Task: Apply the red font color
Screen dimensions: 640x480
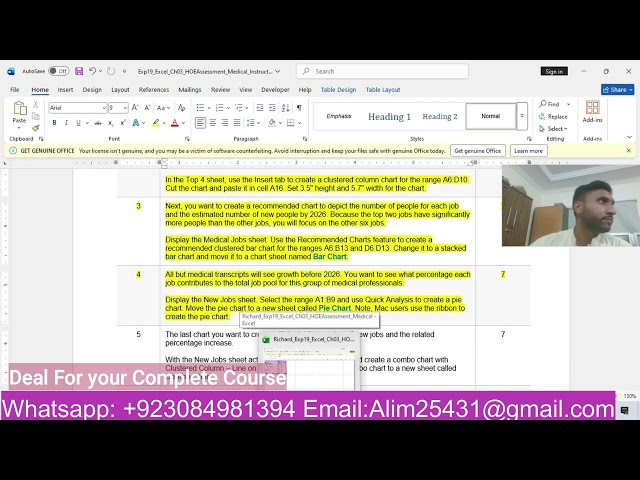Action: (x=175, y=123)
